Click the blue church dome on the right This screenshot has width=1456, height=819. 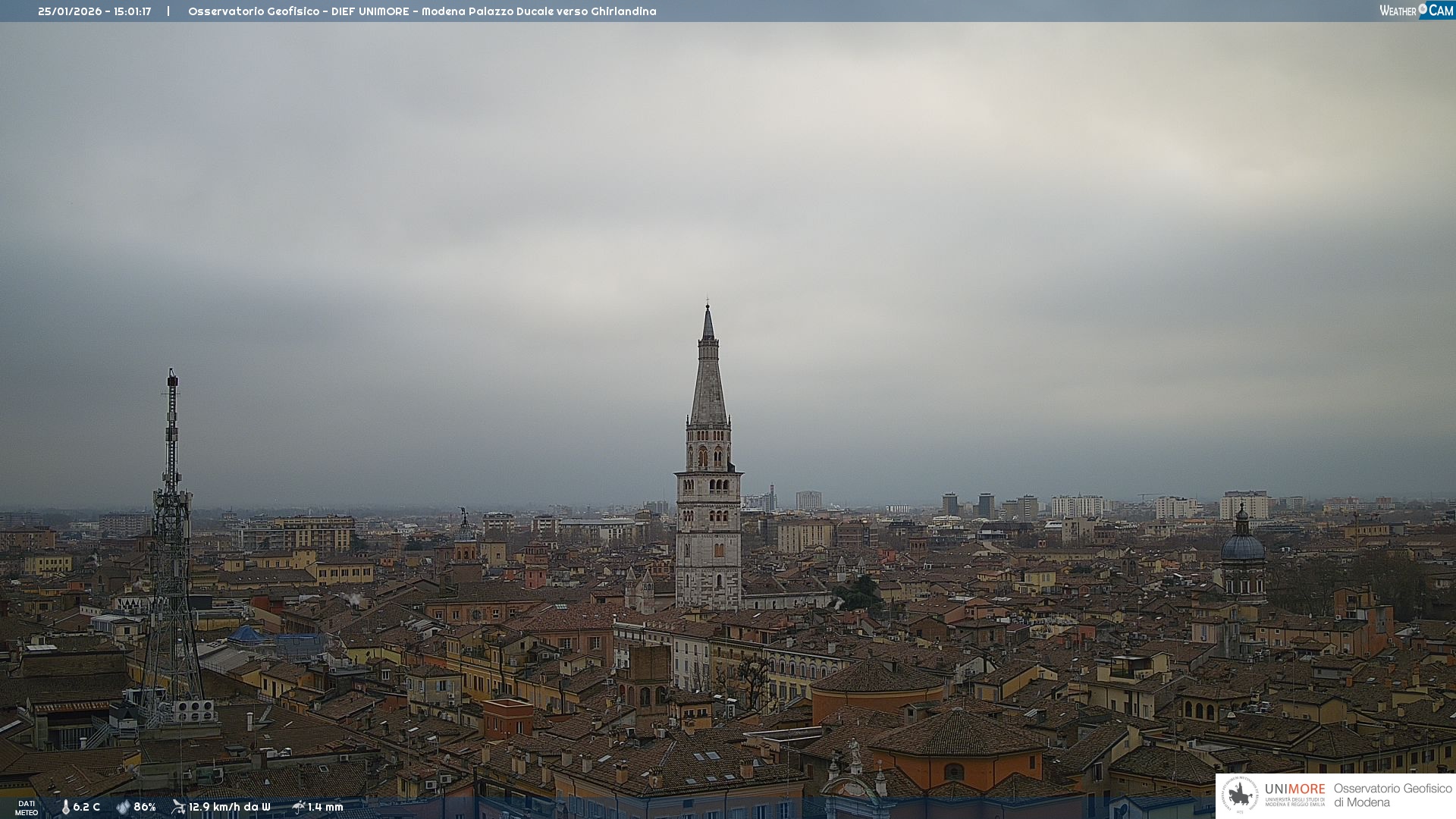(1242, 546)
